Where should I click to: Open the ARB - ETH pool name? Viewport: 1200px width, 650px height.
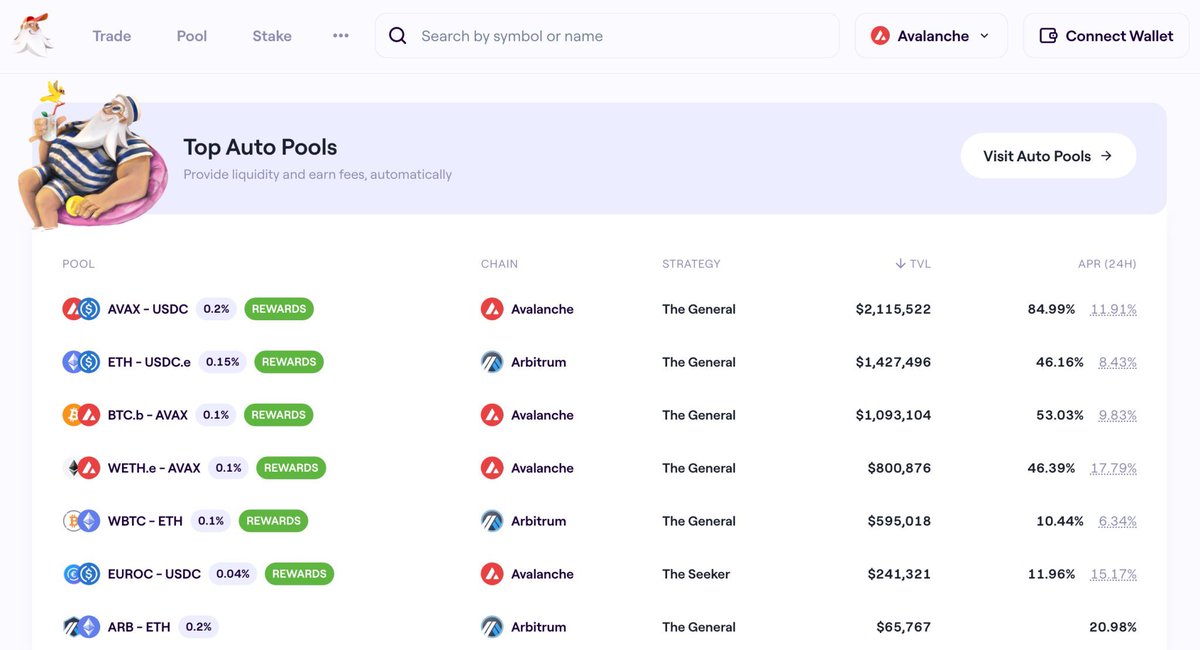point(139,627)
